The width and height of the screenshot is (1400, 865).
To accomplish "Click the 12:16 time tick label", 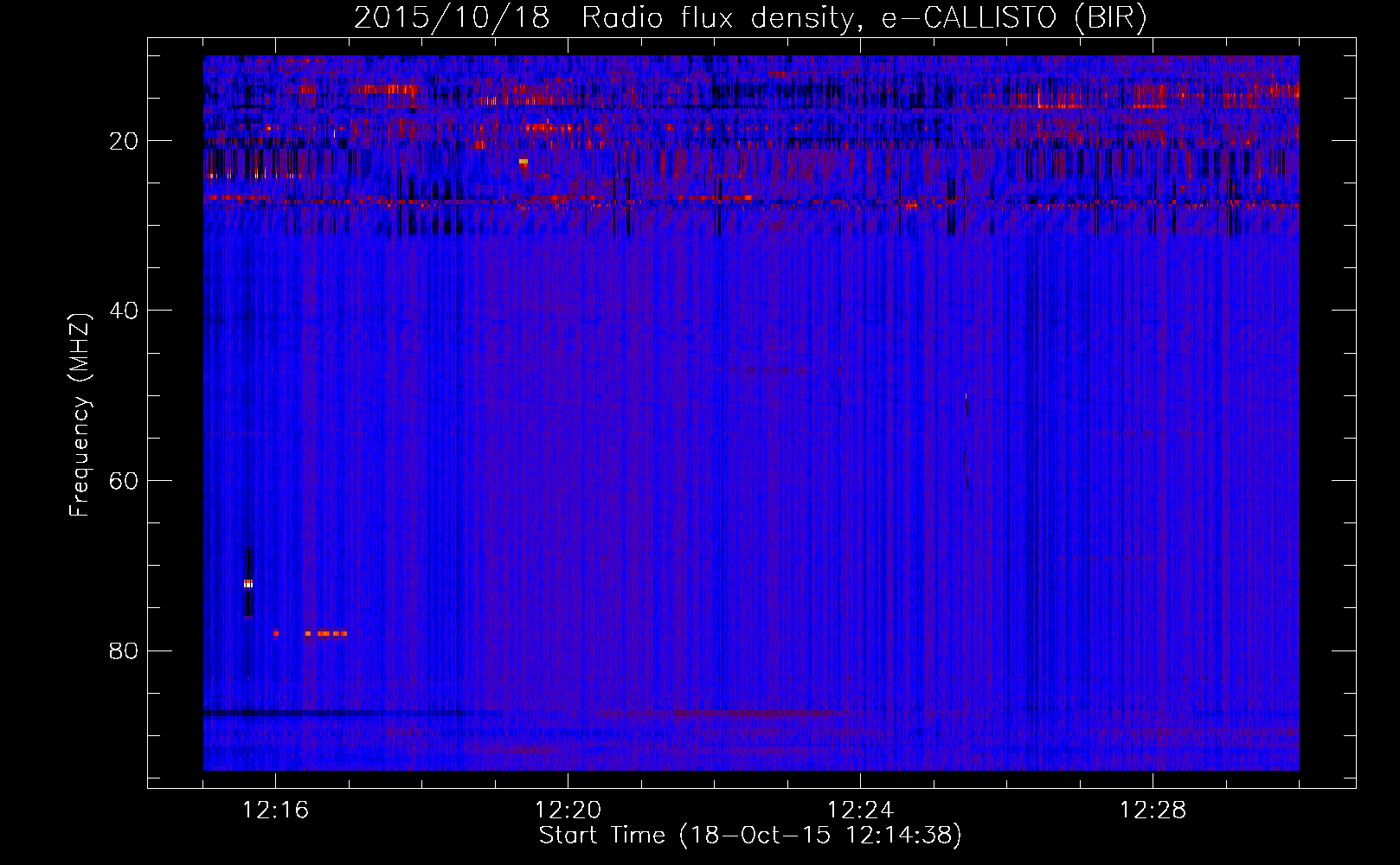I will click(276, 811).
